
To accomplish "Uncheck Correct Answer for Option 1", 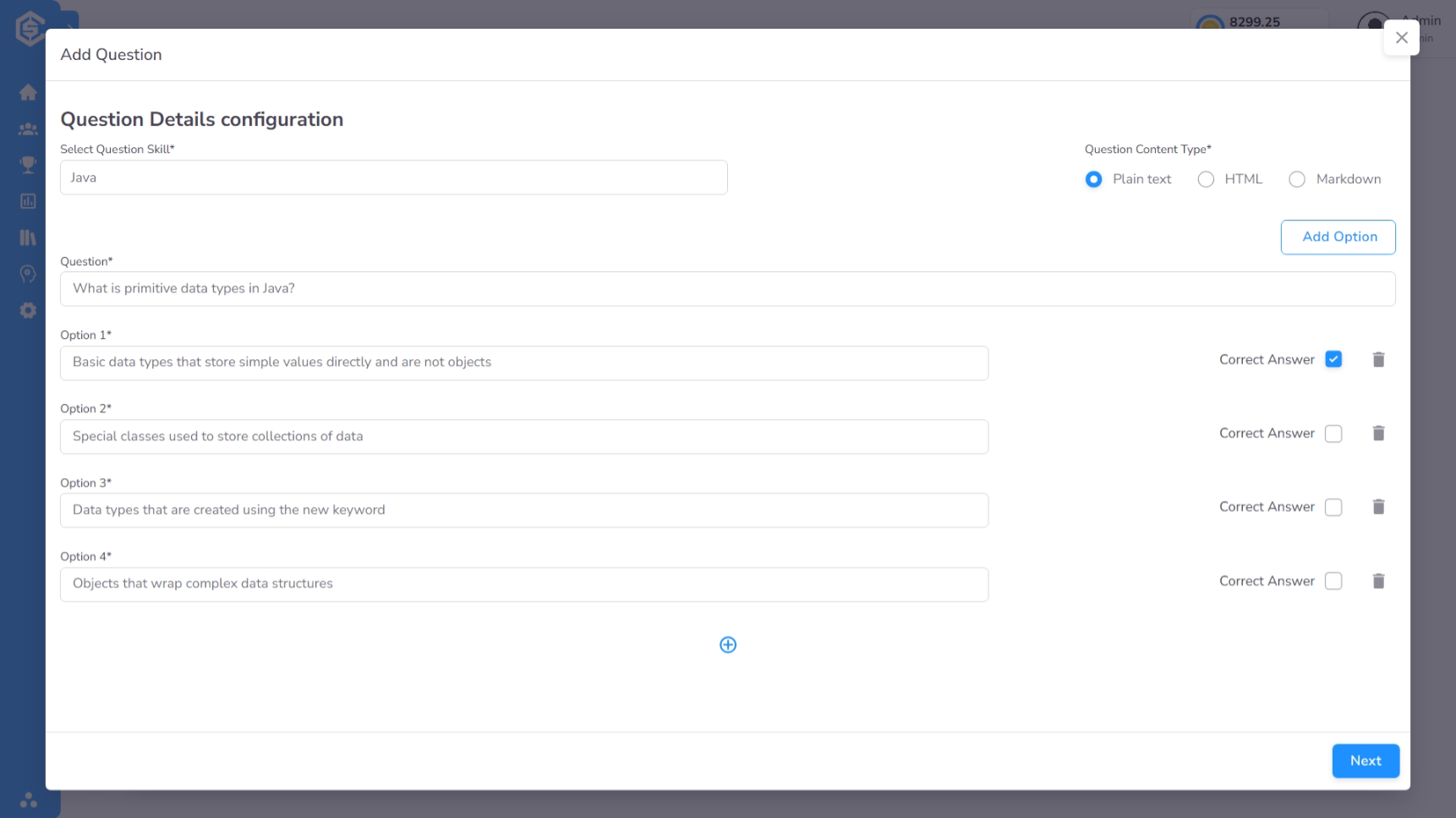I will (1333, 359).
